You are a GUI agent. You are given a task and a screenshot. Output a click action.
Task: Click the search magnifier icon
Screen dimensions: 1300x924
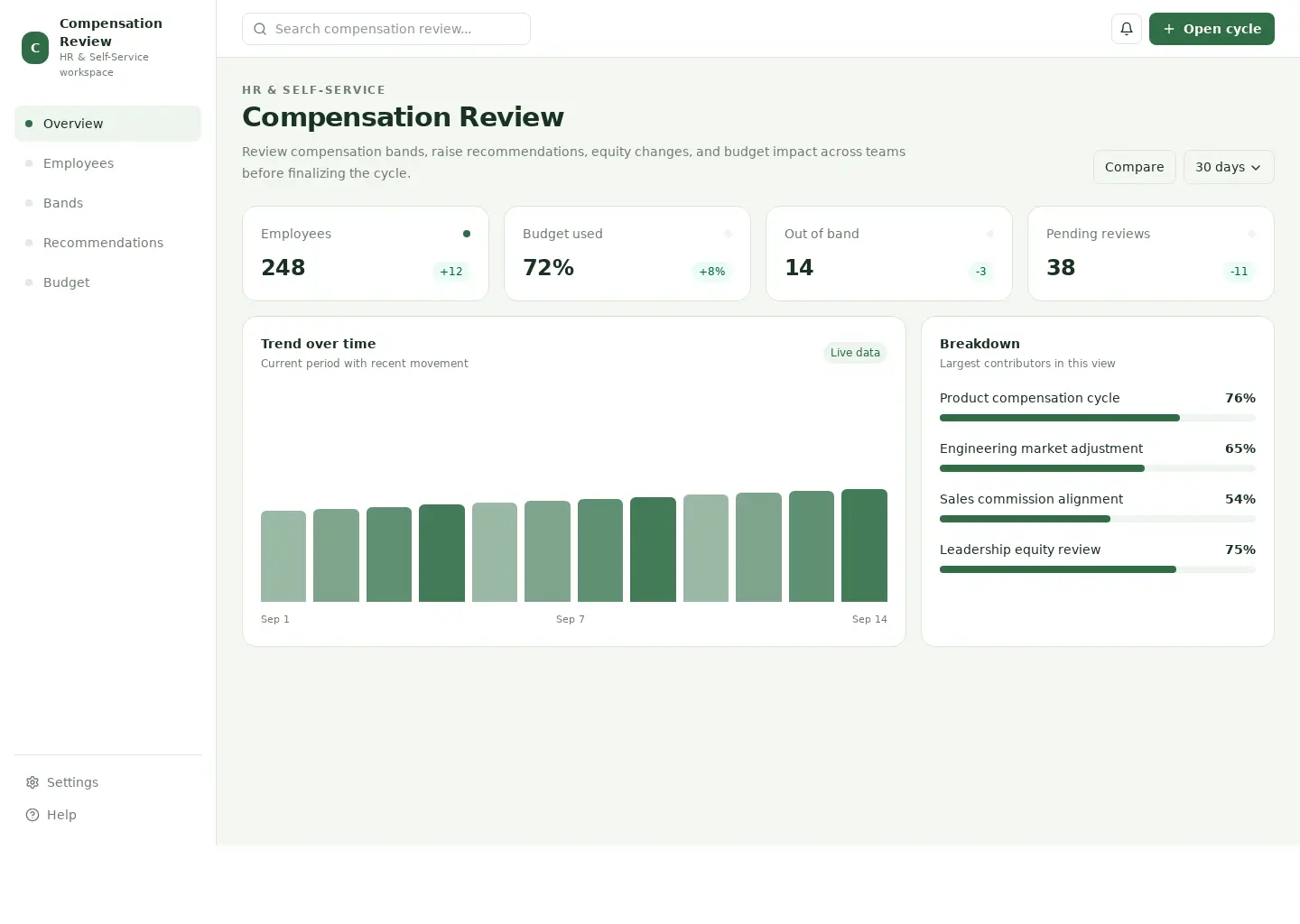pos(260,29)
